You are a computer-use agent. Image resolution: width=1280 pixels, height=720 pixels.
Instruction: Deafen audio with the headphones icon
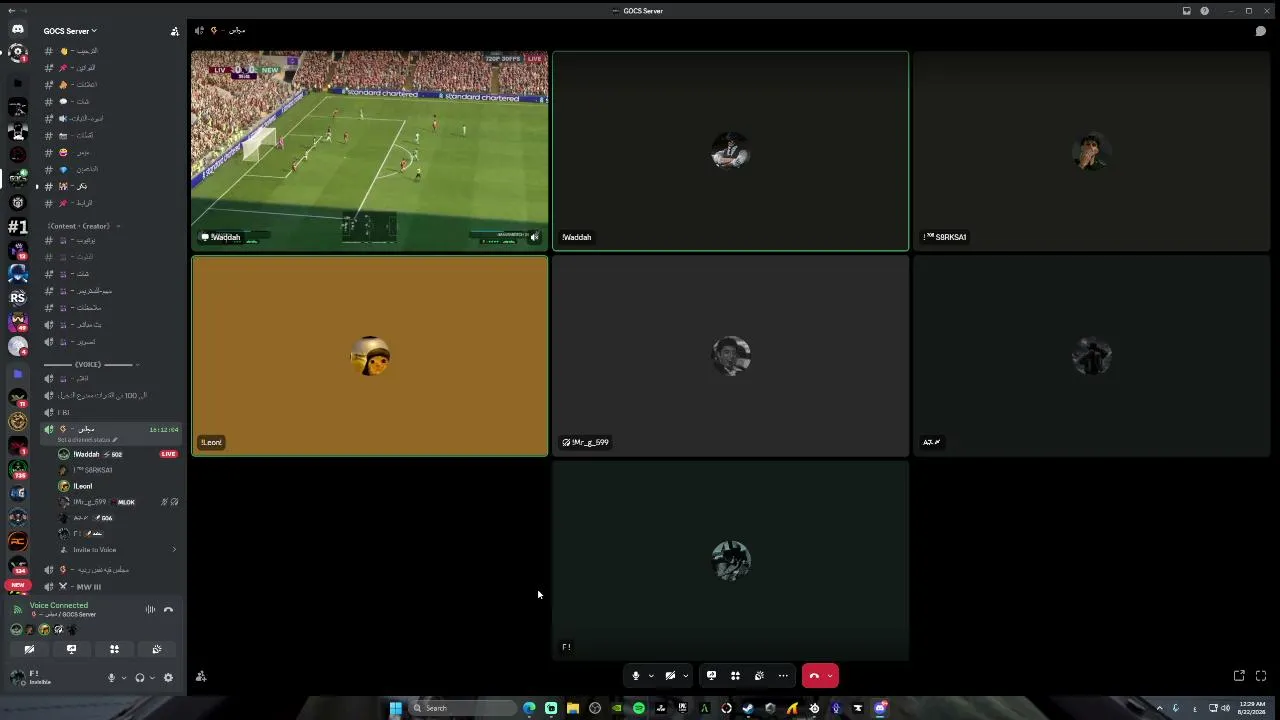point(140,677)
